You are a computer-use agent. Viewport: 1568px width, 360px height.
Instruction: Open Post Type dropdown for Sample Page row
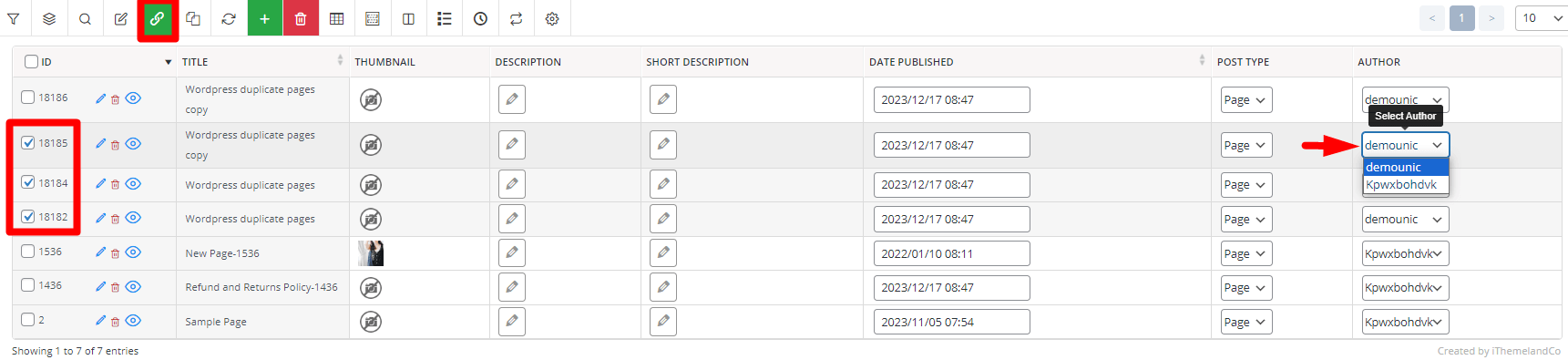click(x=1245, y=322)
